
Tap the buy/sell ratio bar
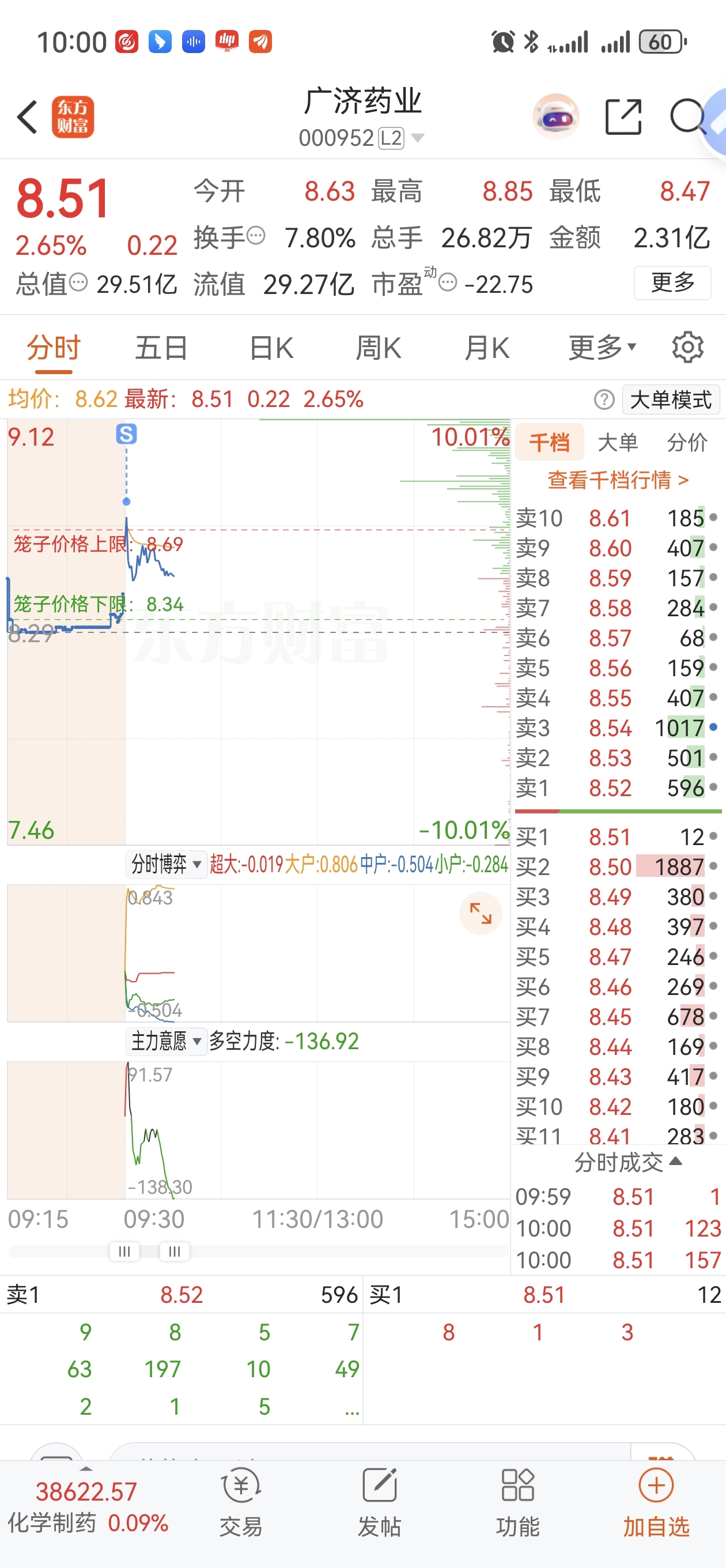[618, 811]
